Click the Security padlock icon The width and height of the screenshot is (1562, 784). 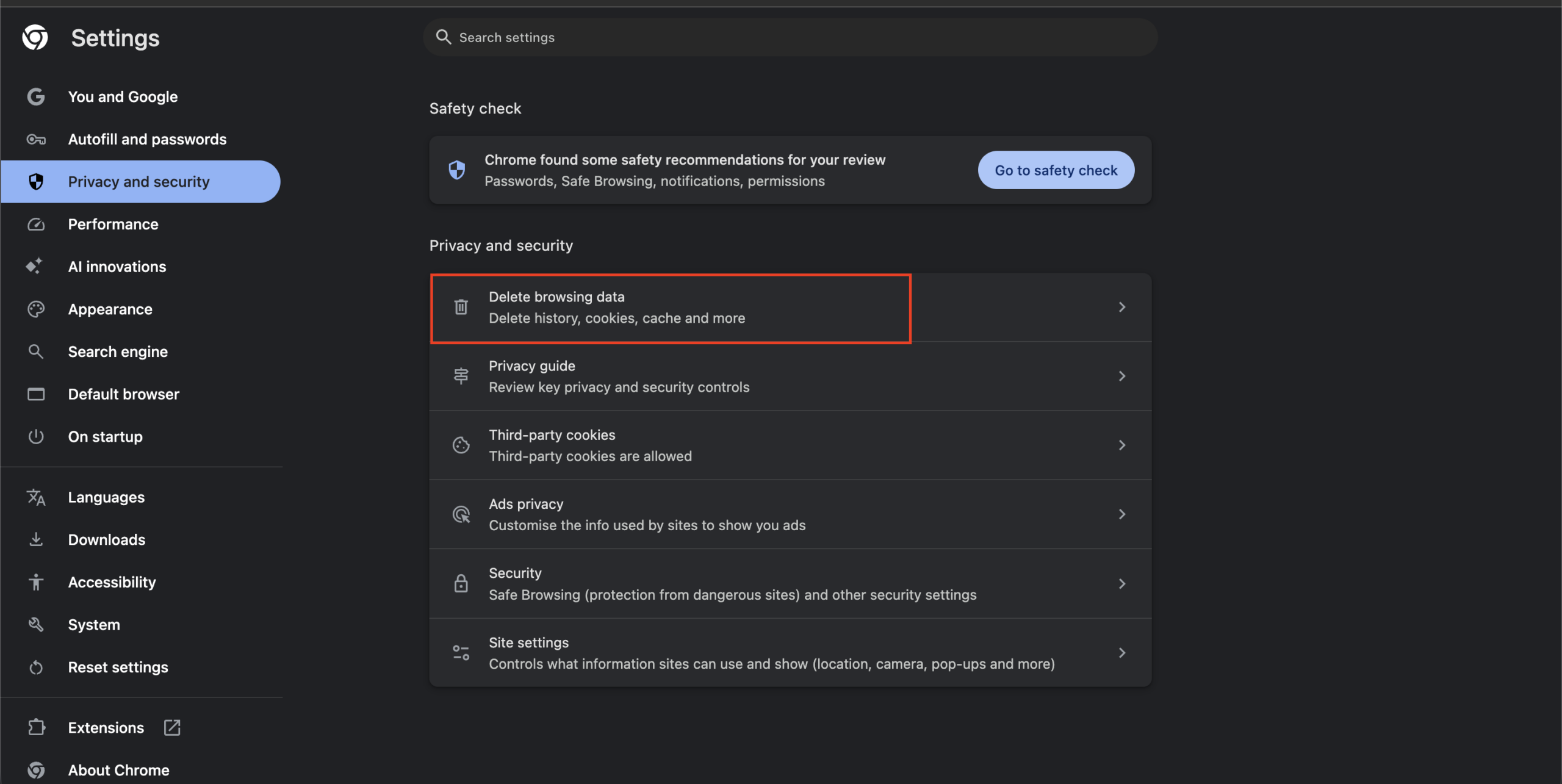coord(461,583)
